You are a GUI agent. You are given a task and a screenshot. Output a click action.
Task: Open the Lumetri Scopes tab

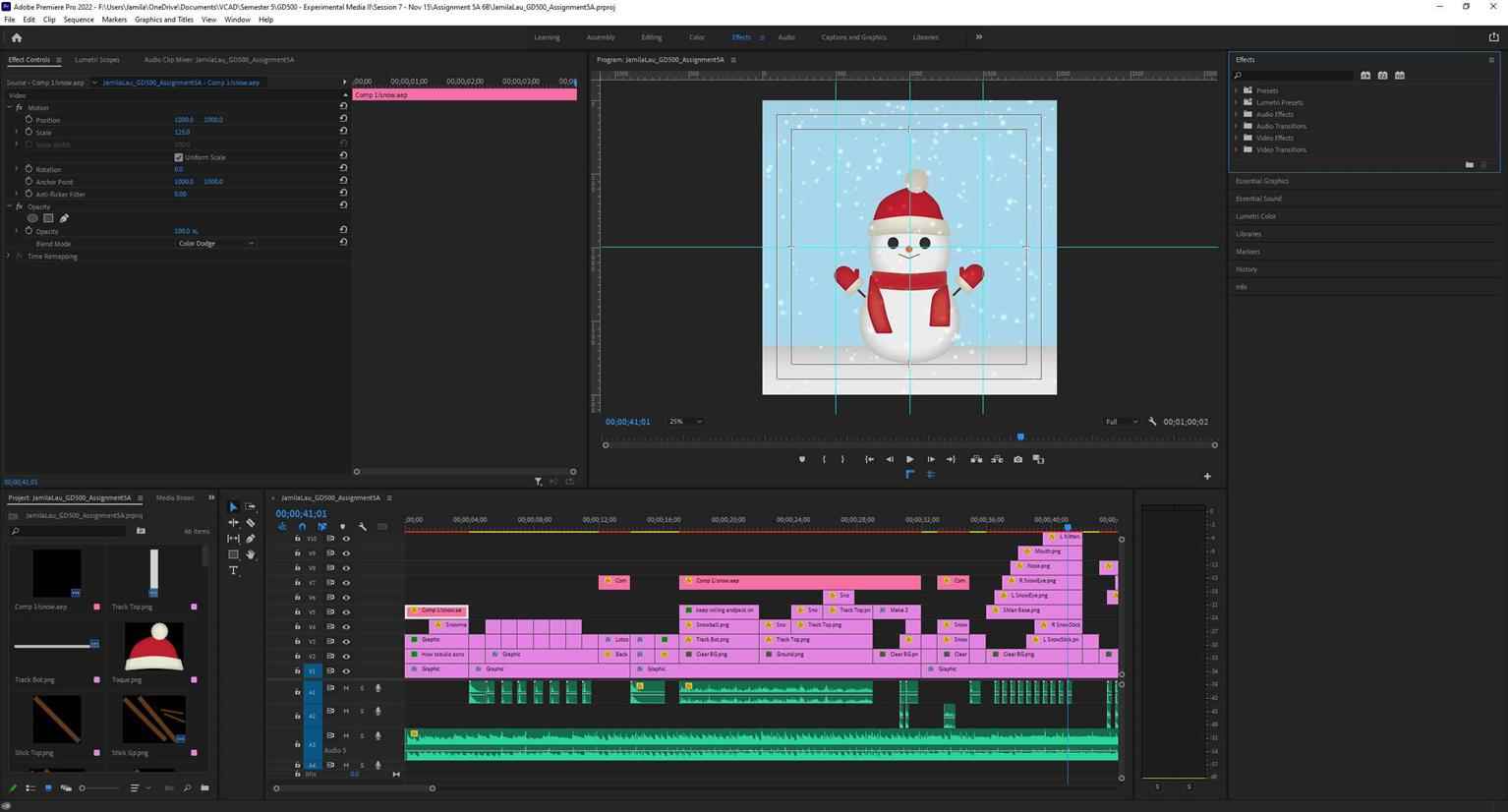[97, 60]
